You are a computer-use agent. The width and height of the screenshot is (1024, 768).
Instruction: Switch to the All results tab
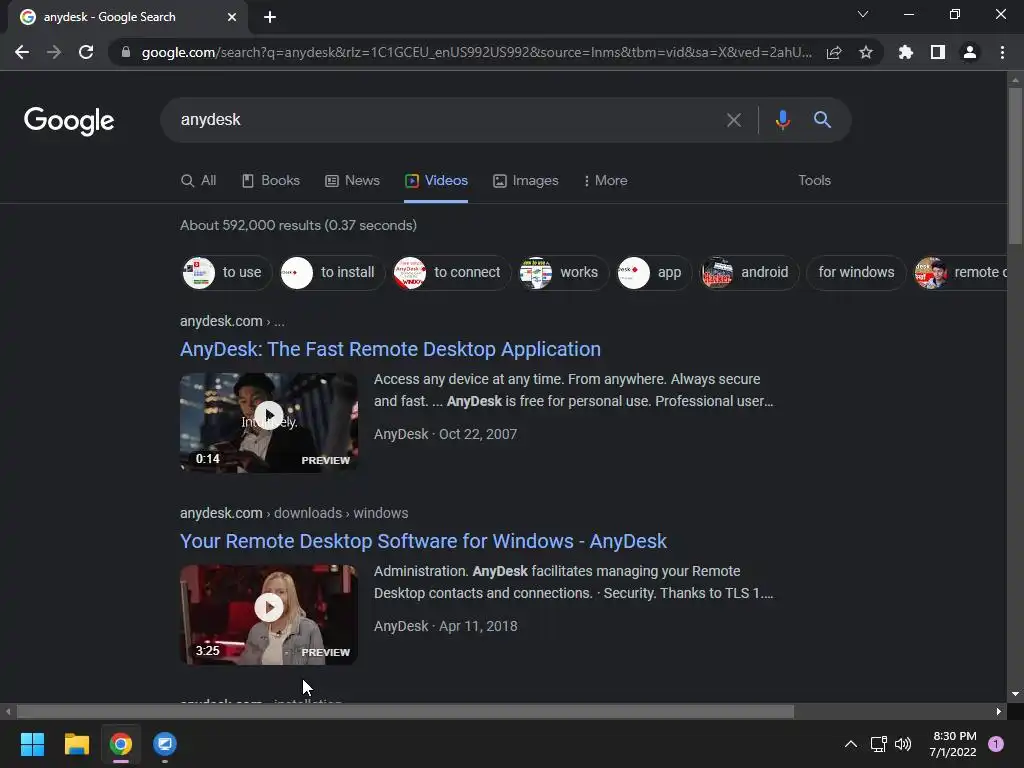[199, 181]
